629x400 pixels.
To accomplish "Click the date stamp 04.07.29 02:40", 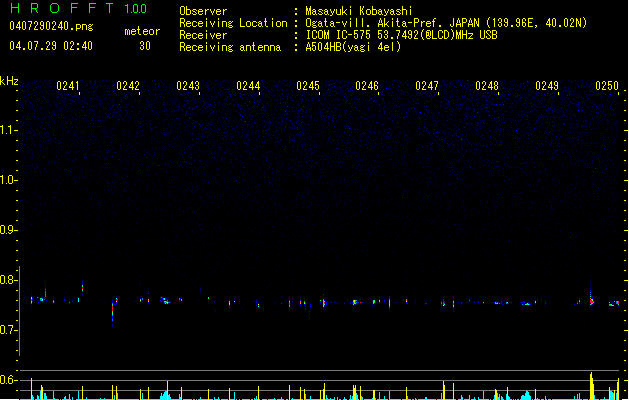I will 51,46.
